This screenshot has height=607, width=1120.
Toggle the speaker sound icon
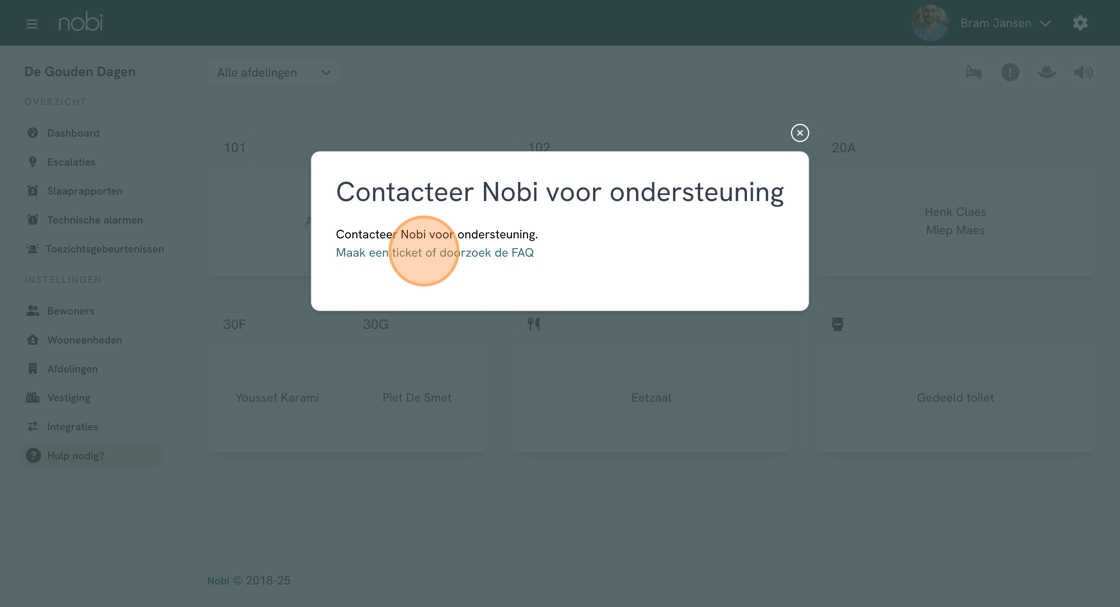(x=1083, y=72)
